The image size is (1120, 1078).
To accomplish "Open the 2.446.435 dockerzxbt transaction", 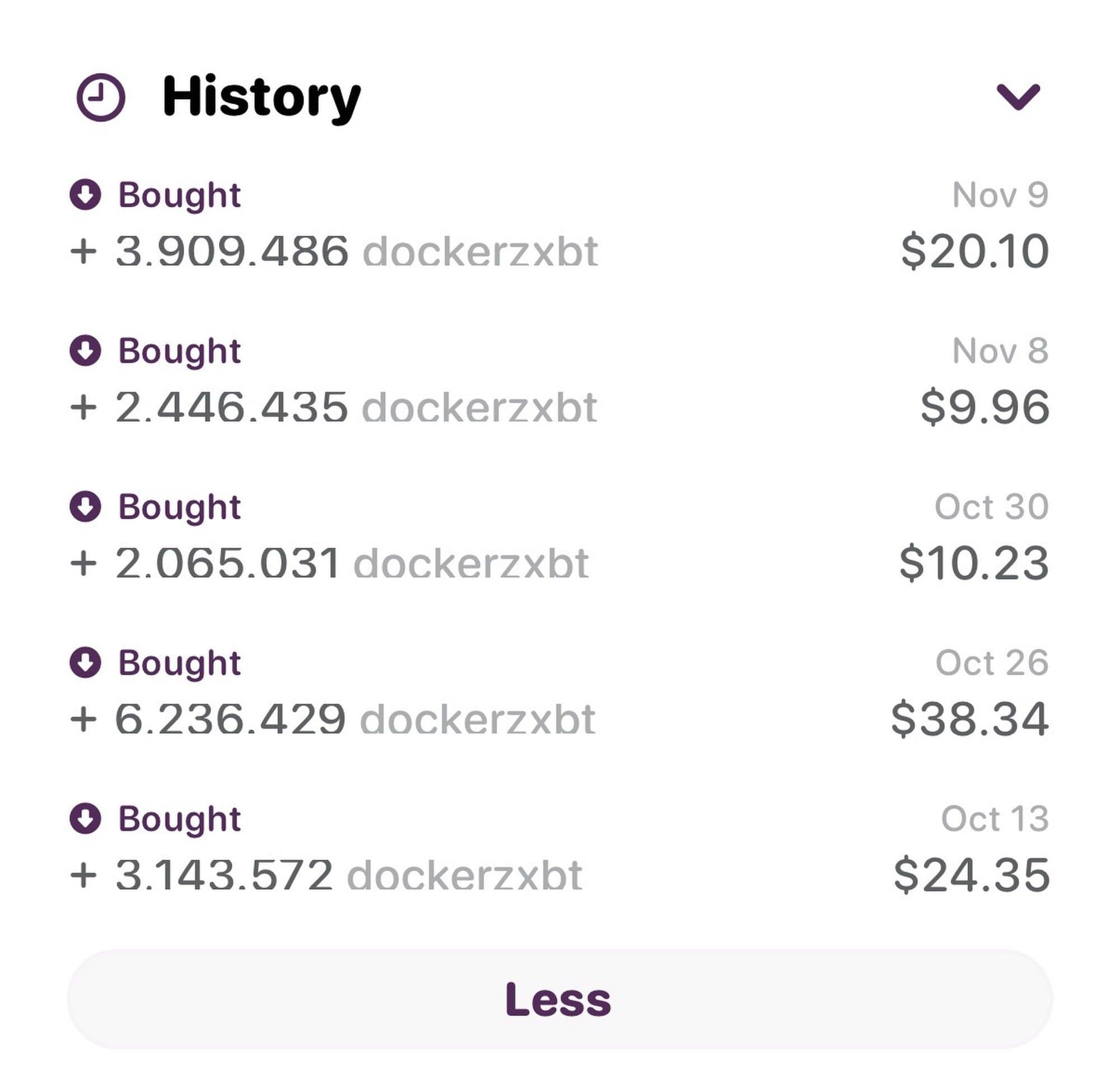I will (x=334, y=407).
